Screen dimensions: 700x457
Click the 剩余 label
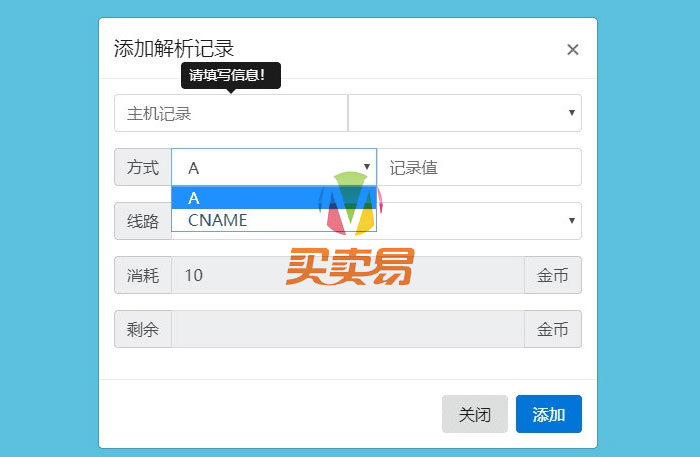click(x=143, y=329)
